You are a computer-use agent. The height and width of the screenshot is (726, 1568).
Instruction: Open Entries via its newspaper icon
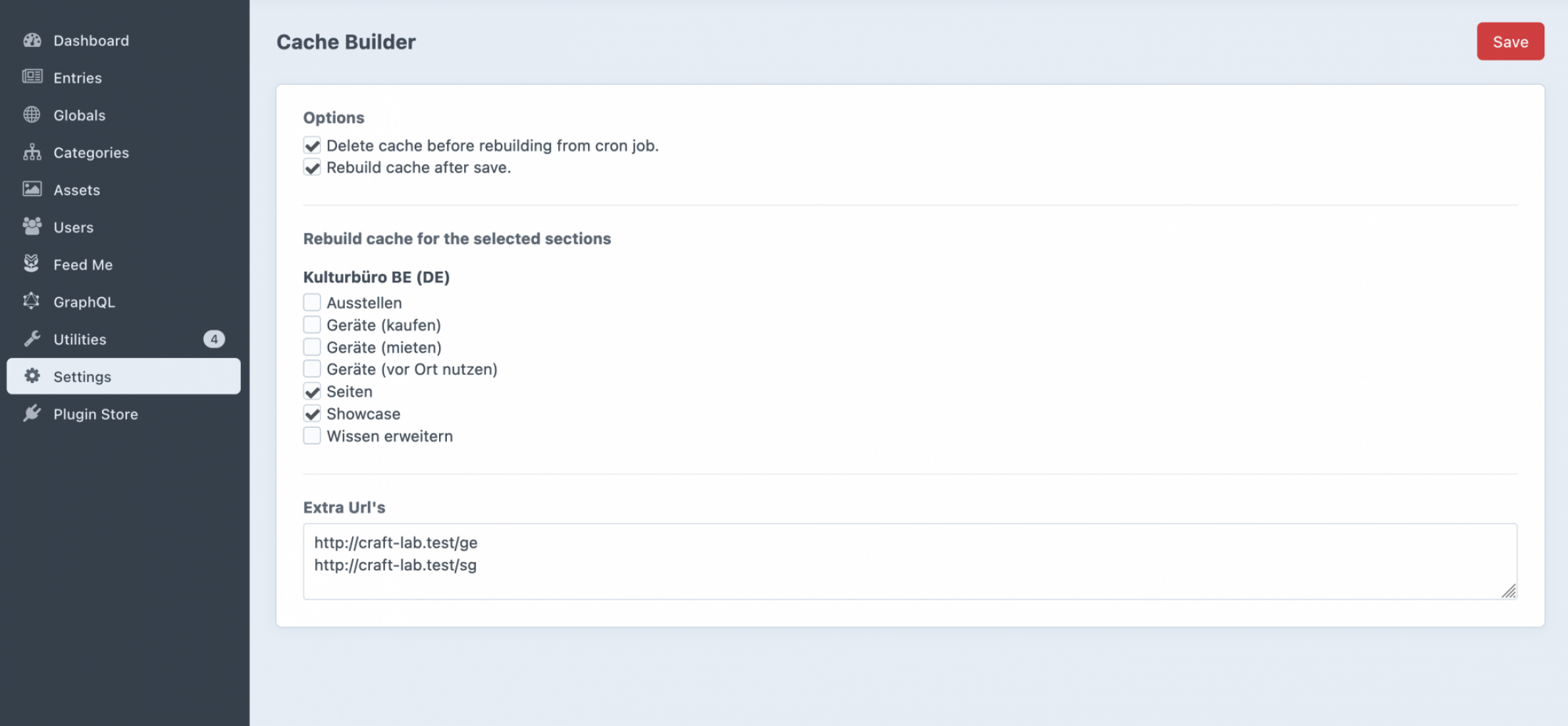point(32,77)
